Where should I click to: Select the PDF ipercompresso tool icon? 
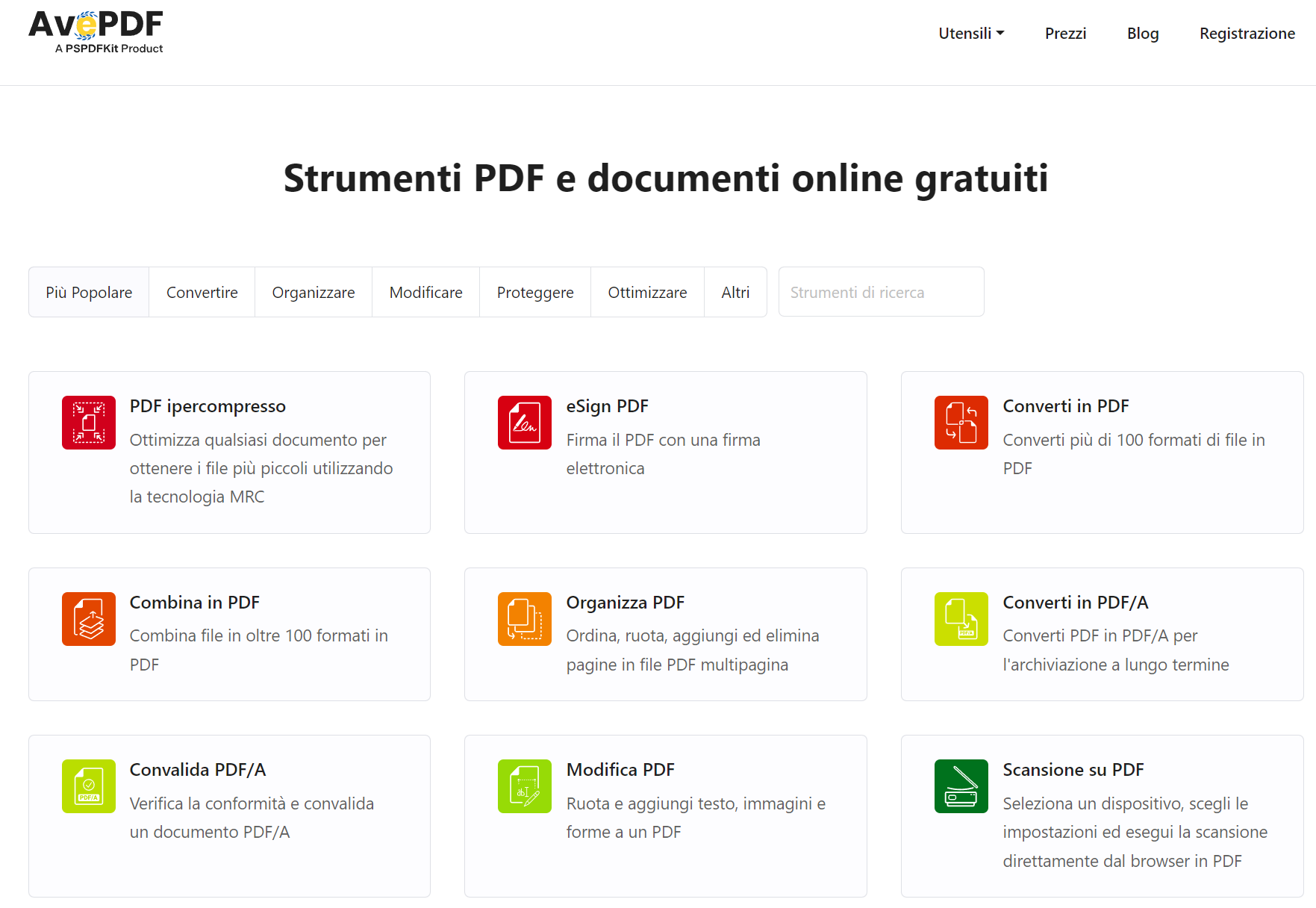pos(88,423)
